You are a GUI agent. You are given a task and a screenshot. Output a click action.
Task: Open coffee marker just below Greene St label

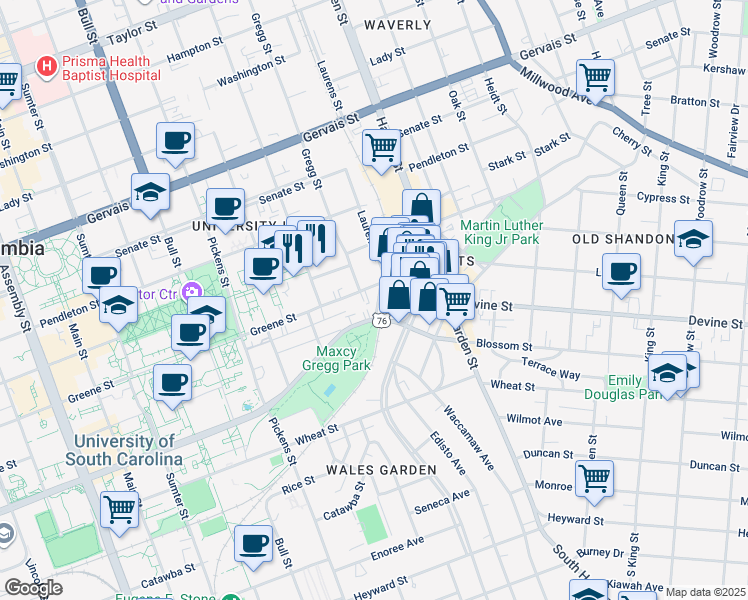pyautogui.click(x=173, y=387)
